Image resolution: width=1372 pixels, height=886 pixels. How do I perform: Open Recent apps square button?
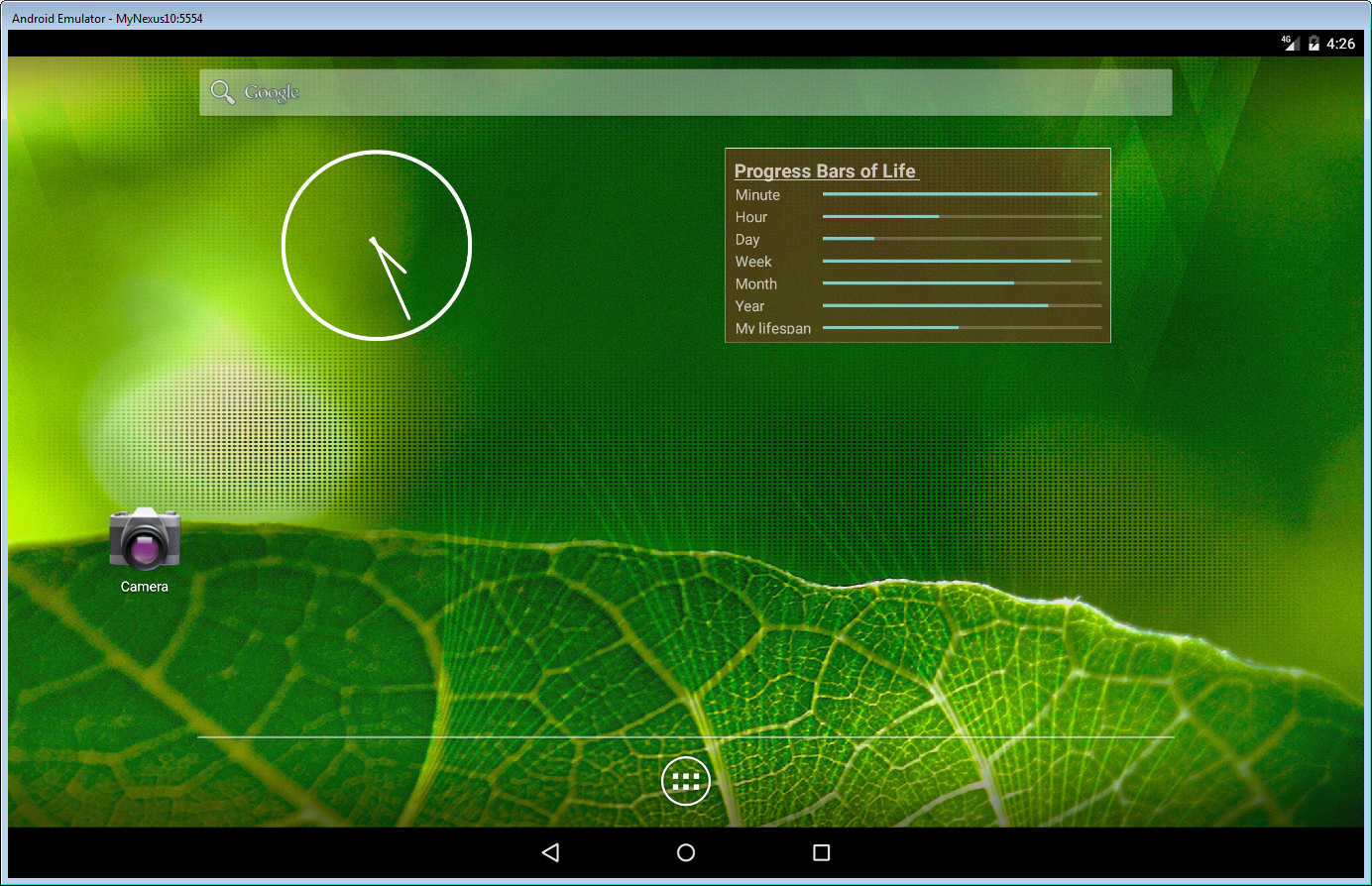click(821, 852)
